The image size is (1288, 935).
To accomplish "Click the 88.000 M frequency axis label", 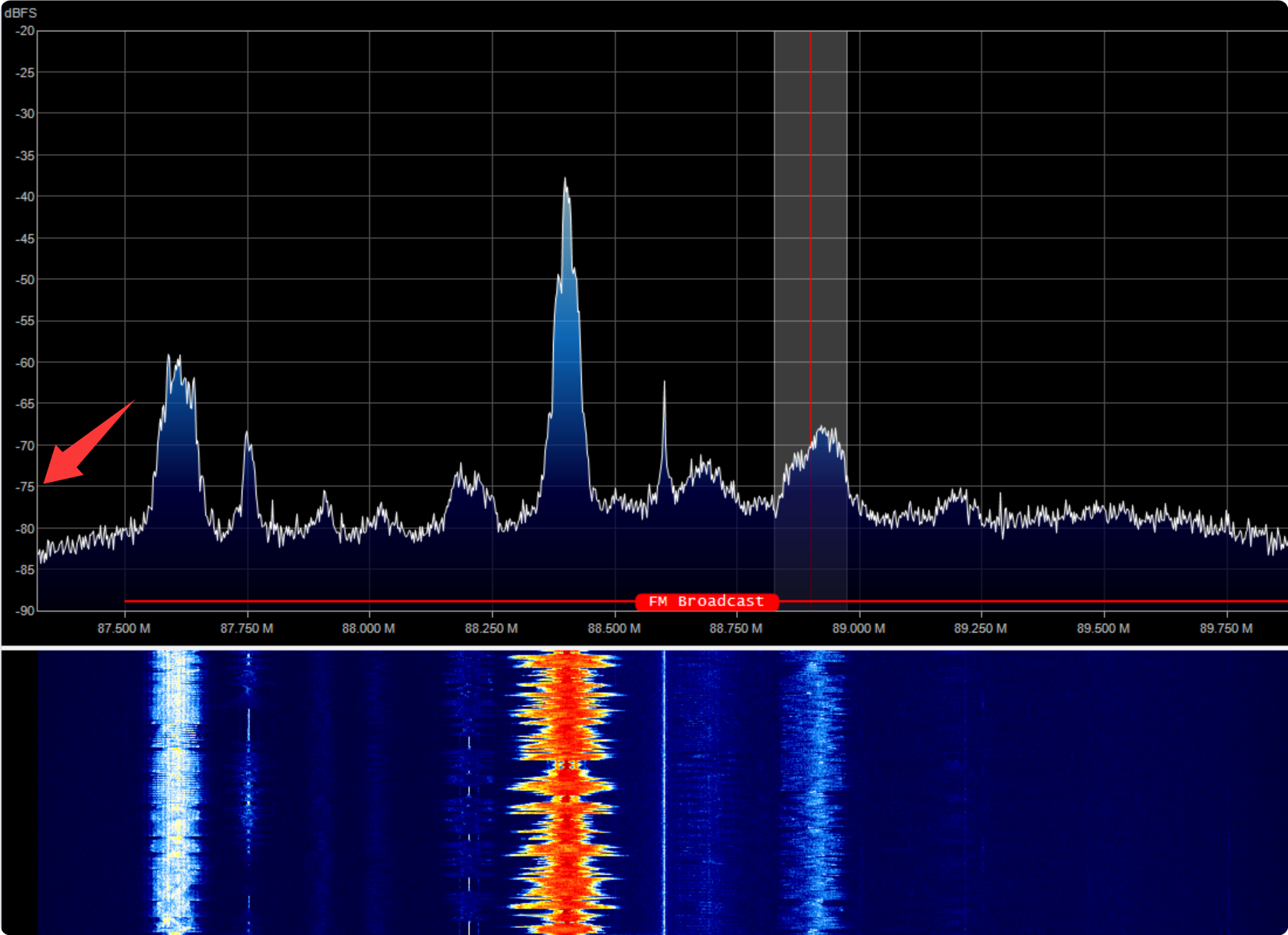I will [x=368, y=629].
